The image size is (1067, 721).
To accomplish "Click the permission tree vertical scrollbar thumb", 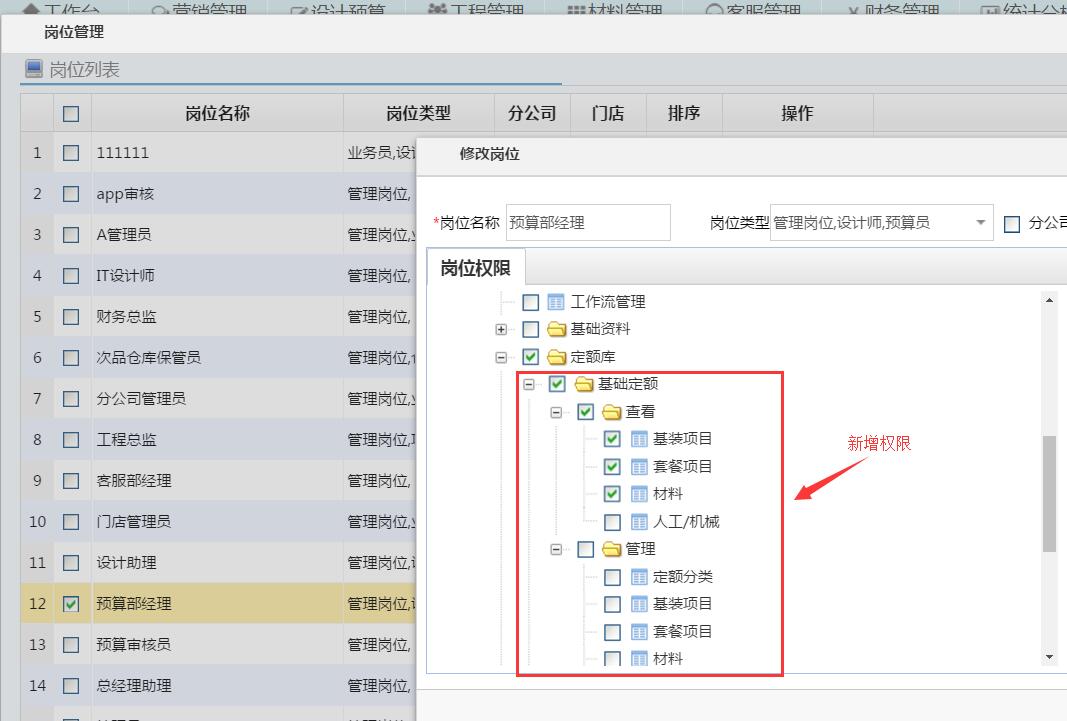I will pyautogui.click(x=1049, y=493).
